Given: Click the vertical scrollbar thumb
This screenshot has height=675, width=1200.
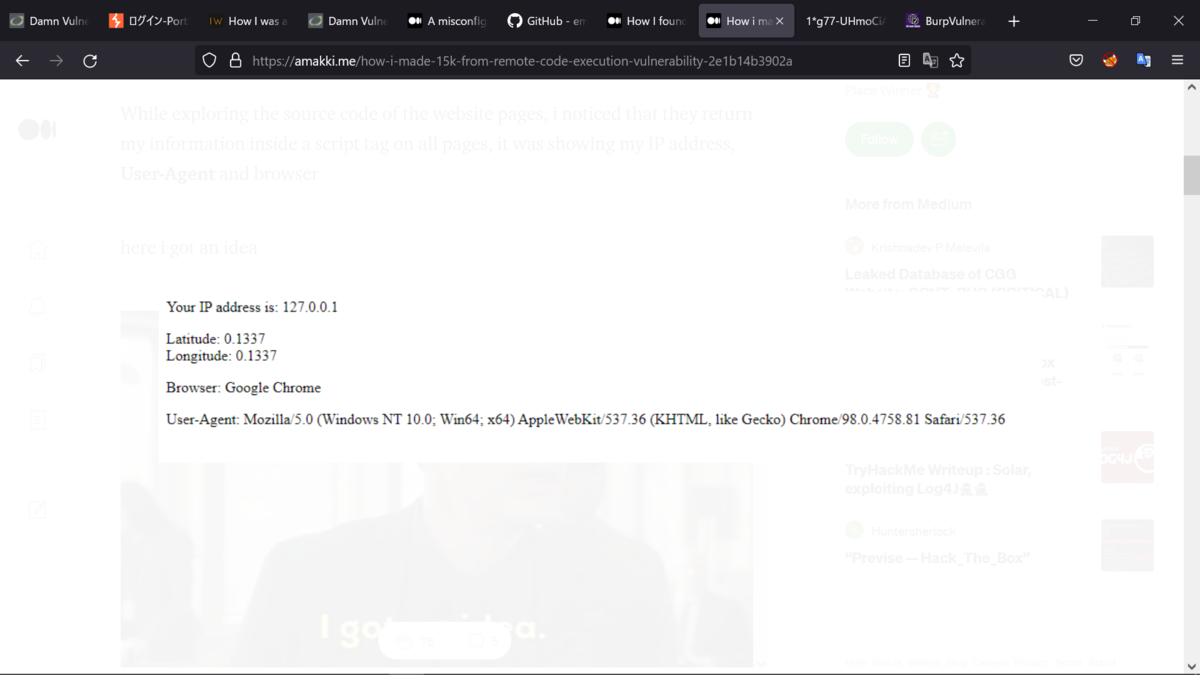Looking at the screenshot, I should (1191, 175).
